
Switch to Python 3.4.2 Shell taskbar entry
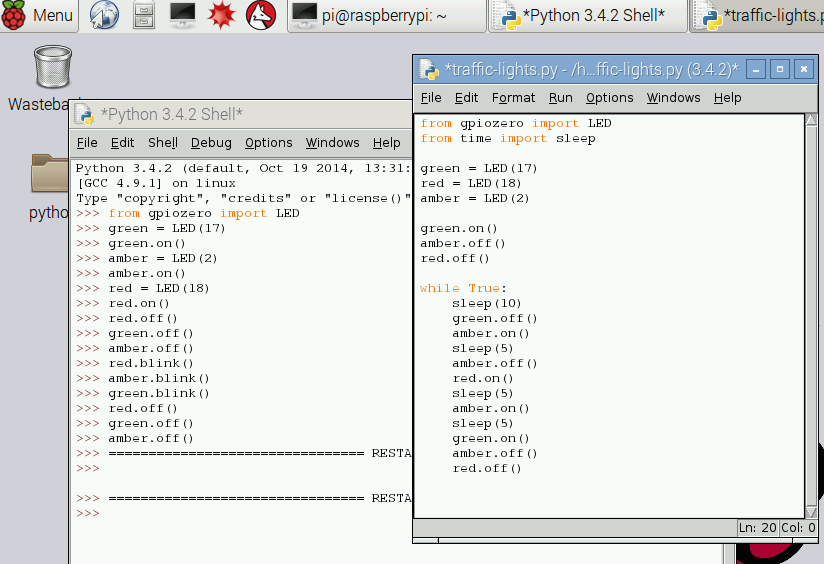587,15
